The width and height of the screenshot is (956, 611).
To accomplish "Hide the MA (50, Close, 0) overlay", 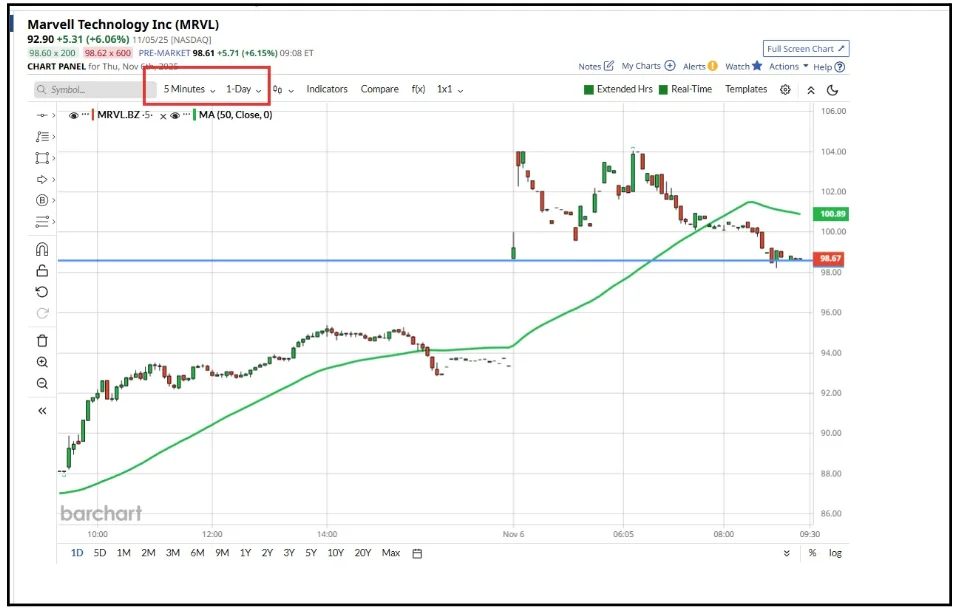I will point(175,114).
